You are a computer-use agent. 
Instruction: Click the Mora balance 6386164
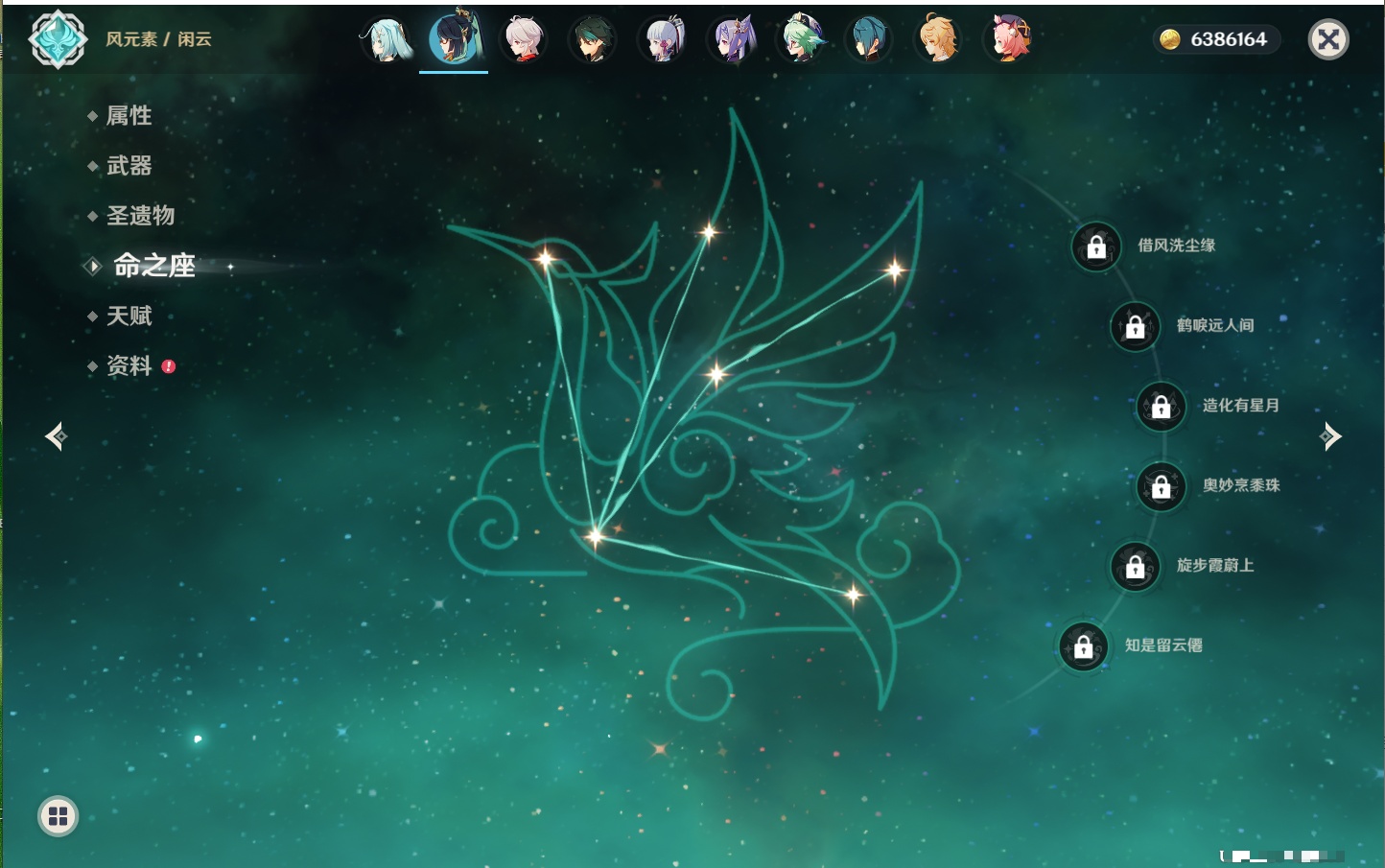(1216, 39)
